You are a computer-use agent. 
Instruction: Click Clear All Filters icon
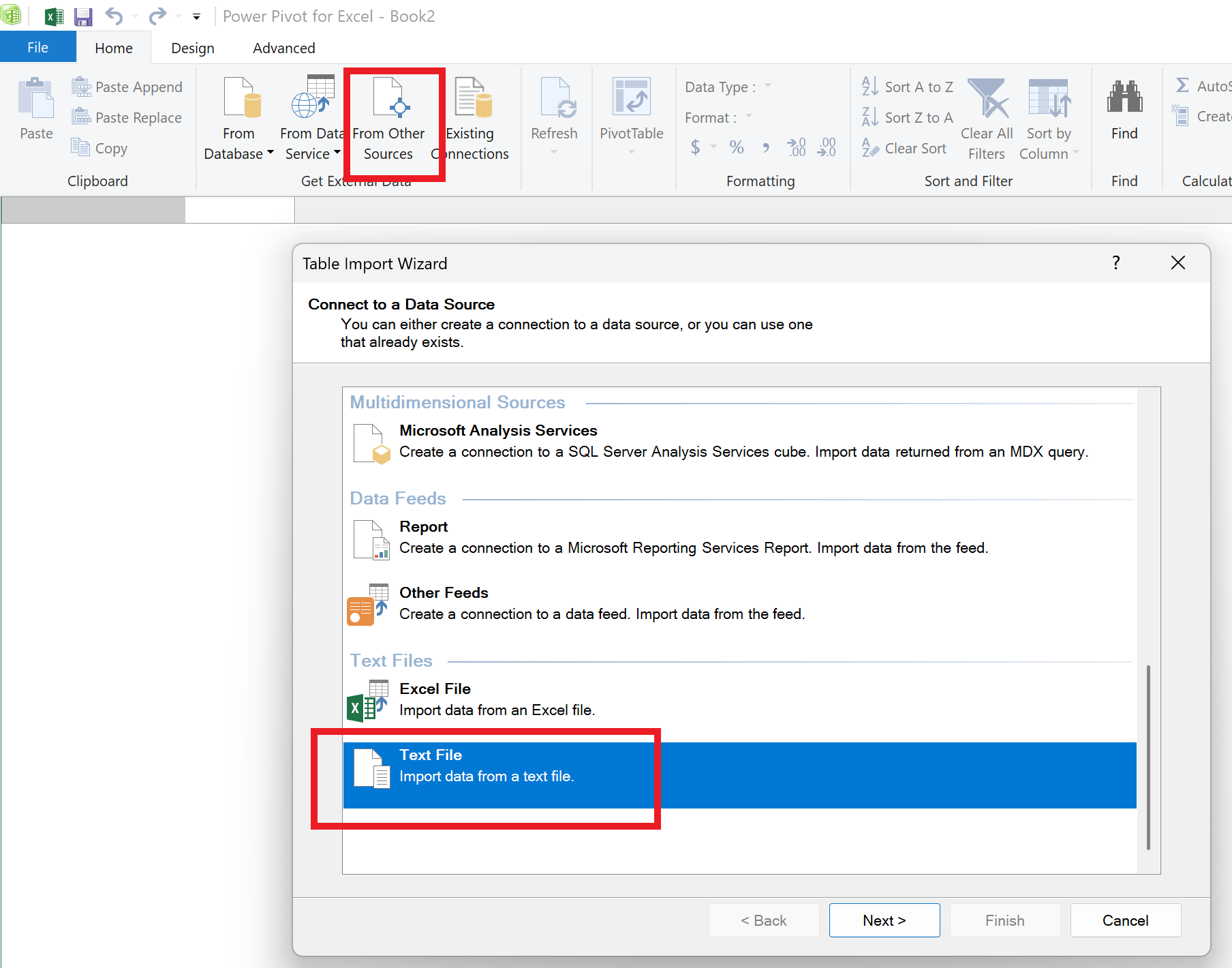pos(987,100)
